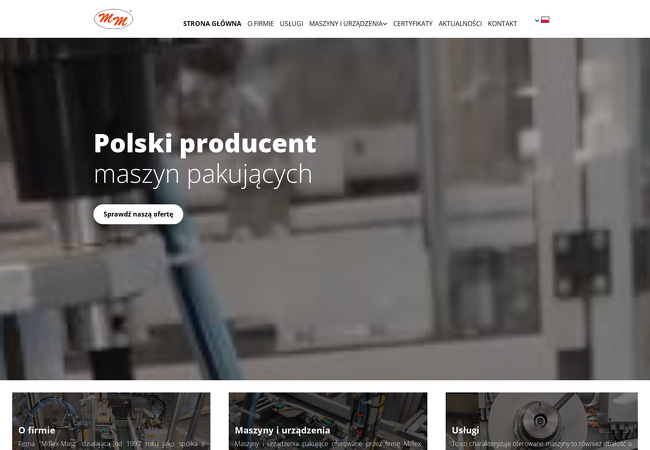Image resolution: width=650 pixels, height=450 pixels.
Task: Select the Maszyny i urządzenia menu label
Action: coord(345,24)
